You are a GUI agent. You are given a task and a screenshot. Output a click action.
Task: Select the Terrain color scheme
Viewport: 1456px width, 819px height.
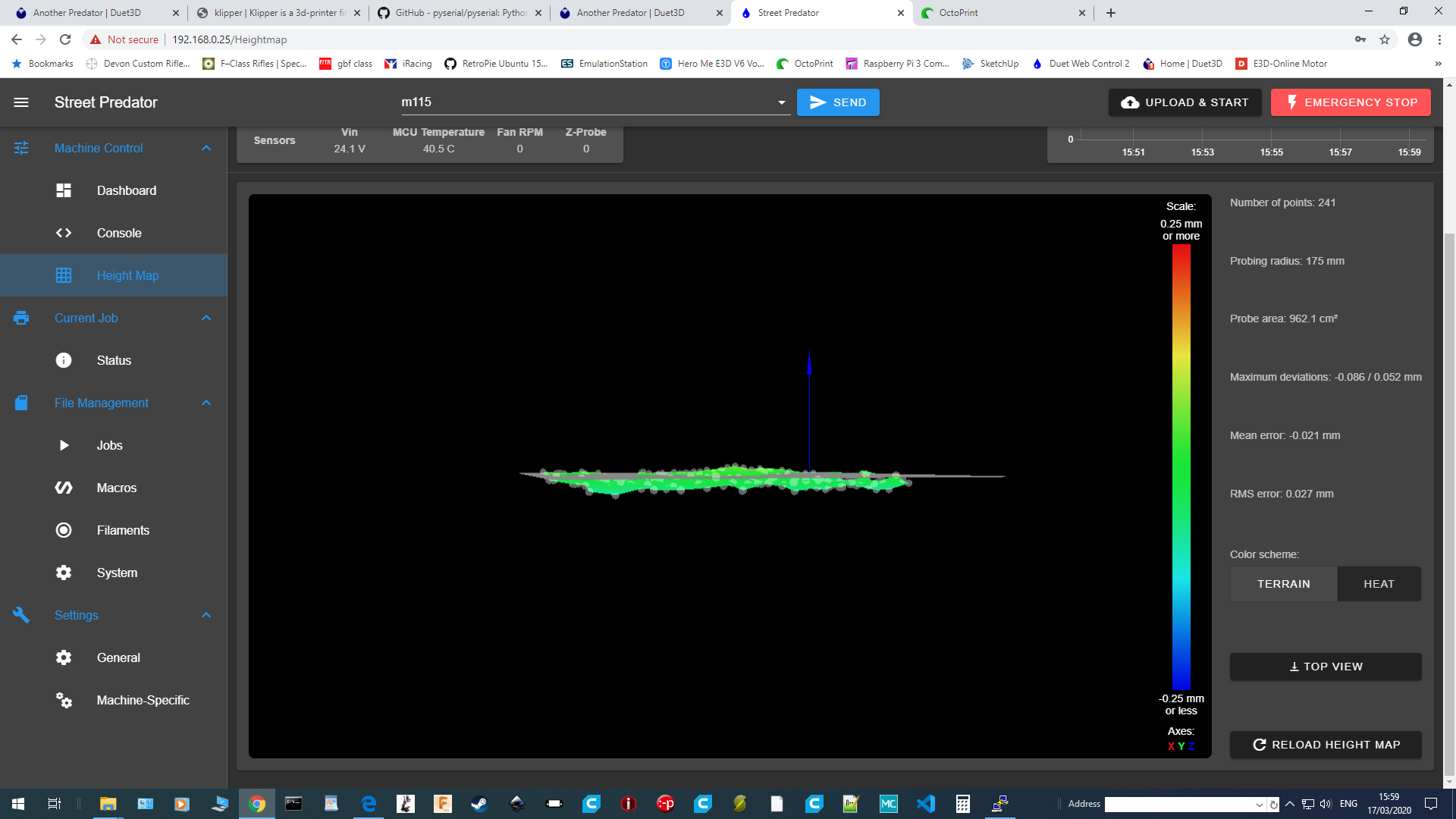pyautogui.click(x=1283, y=584)
